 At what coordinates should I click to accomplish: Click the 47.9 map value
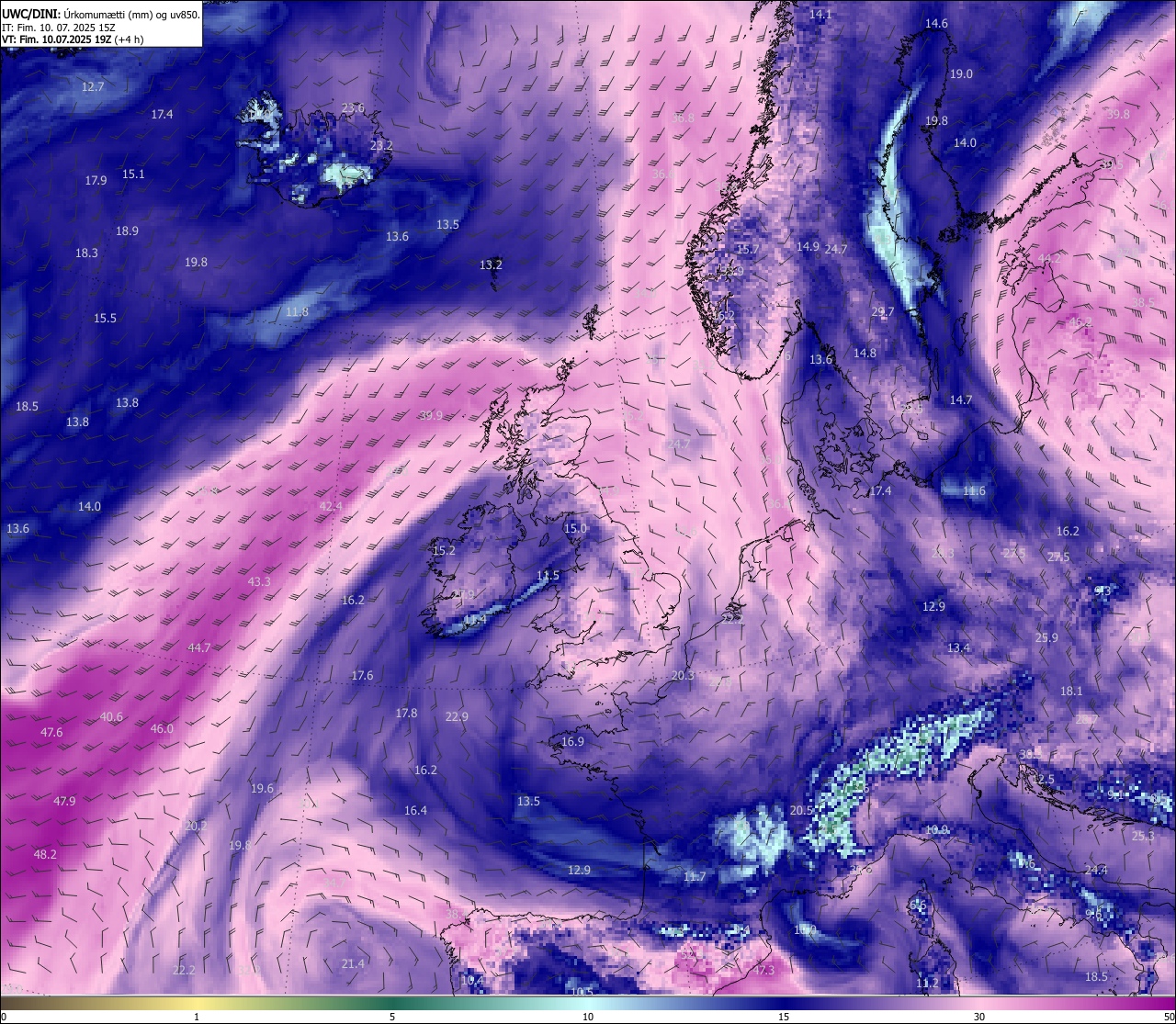[64, 802]
